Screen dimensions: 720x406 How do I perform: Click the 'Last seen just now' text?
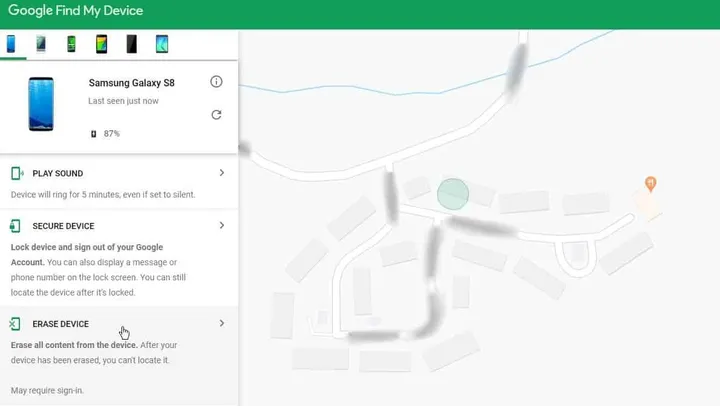[124, 101]
